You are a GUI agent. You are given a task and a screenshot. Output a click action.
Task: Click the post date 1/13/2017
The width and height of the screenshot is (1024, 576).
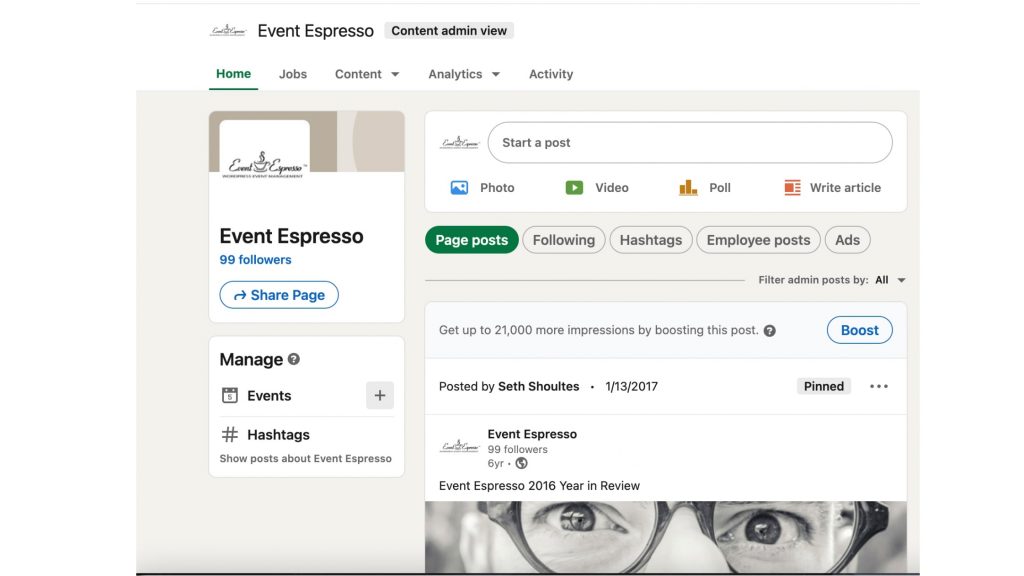[632, 386]
